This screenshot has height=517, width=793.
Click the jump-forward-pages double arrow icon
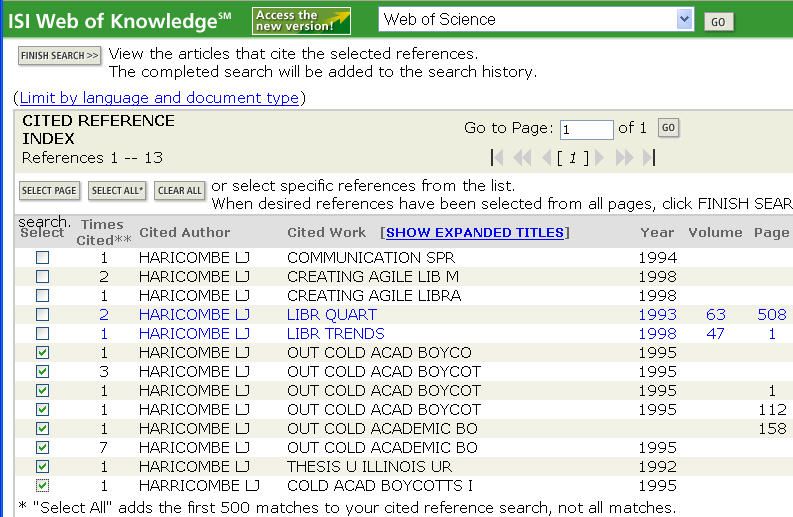coord(624,158)
